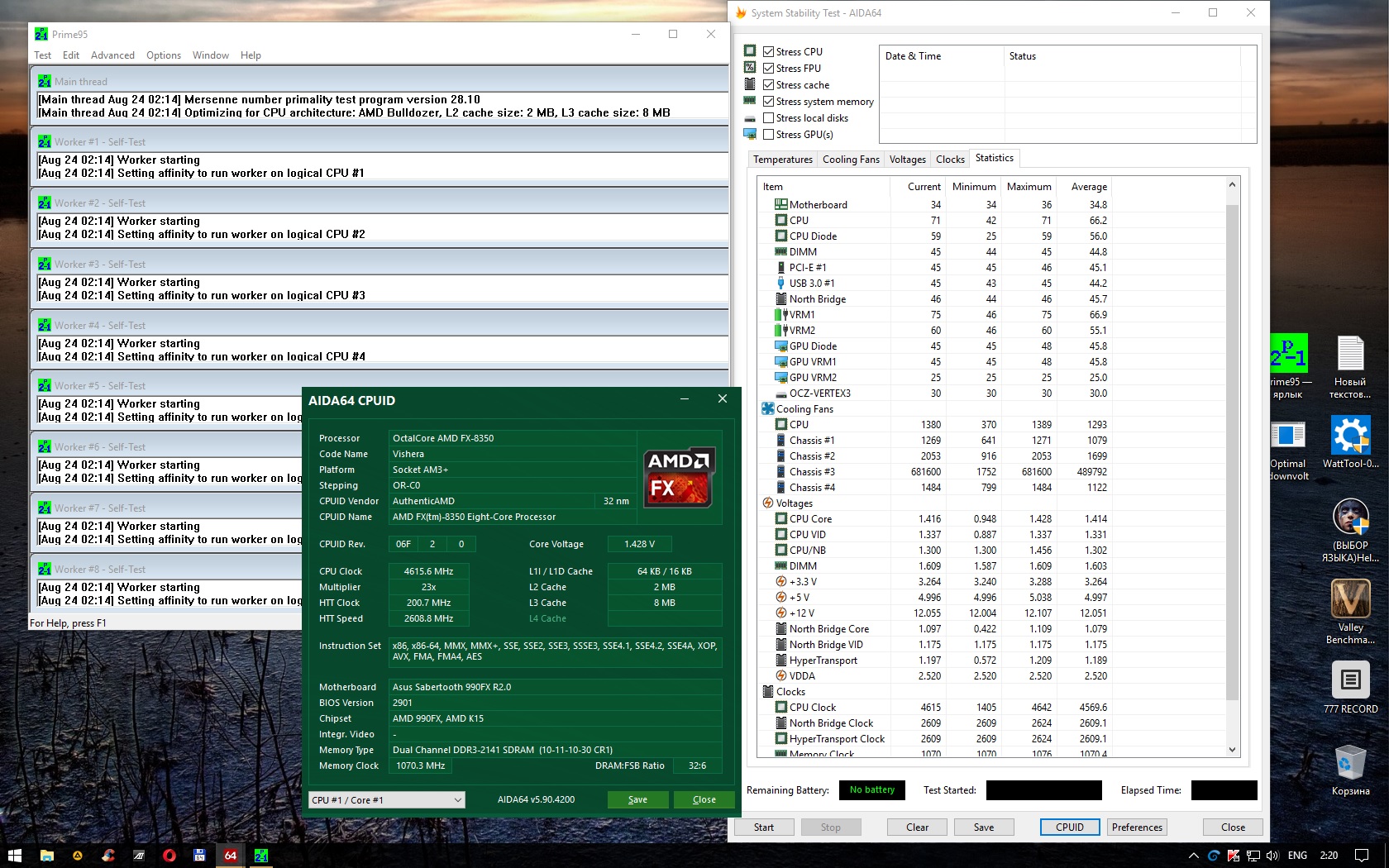Select the Новый текстов... desktop file
Viewport: 1389px width, 868px height.
[1351, 368]
